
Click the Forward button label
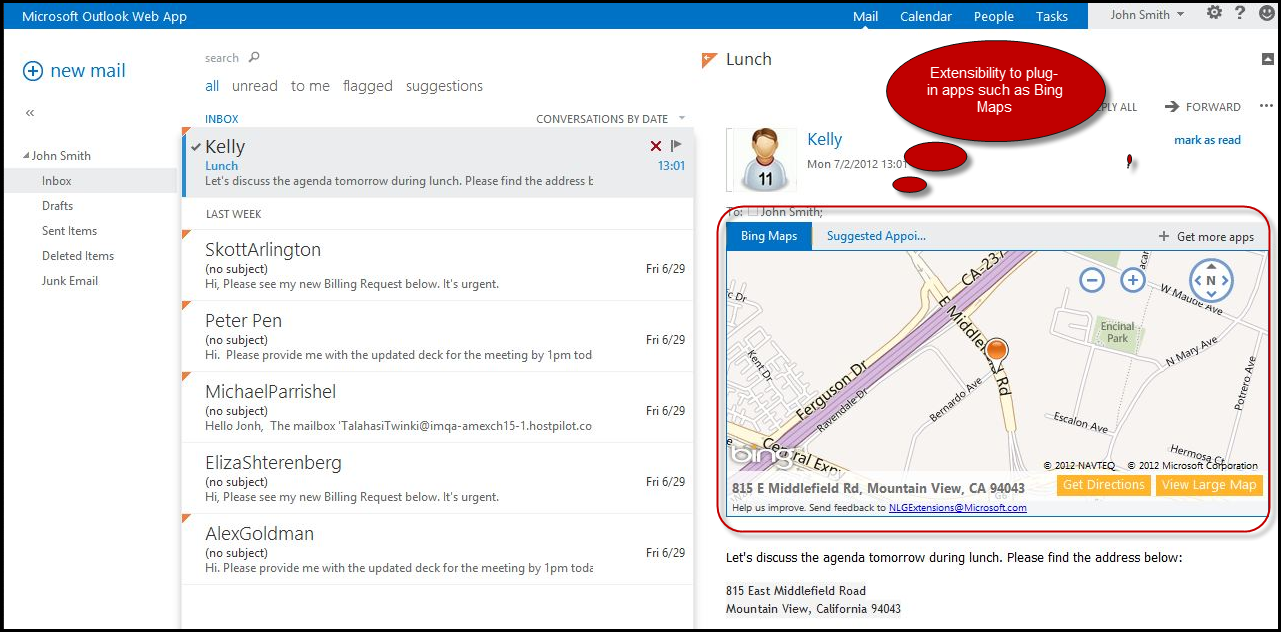pyautogui.click(x=1213, y=107)
